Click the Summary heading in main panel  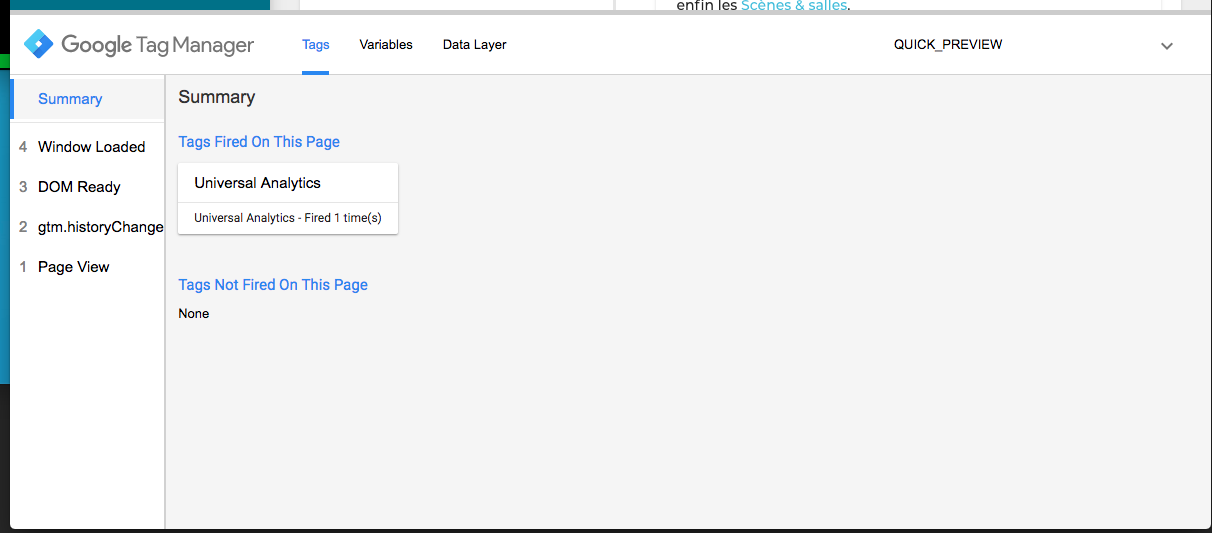pyautogui.click(x=216, y=97)
